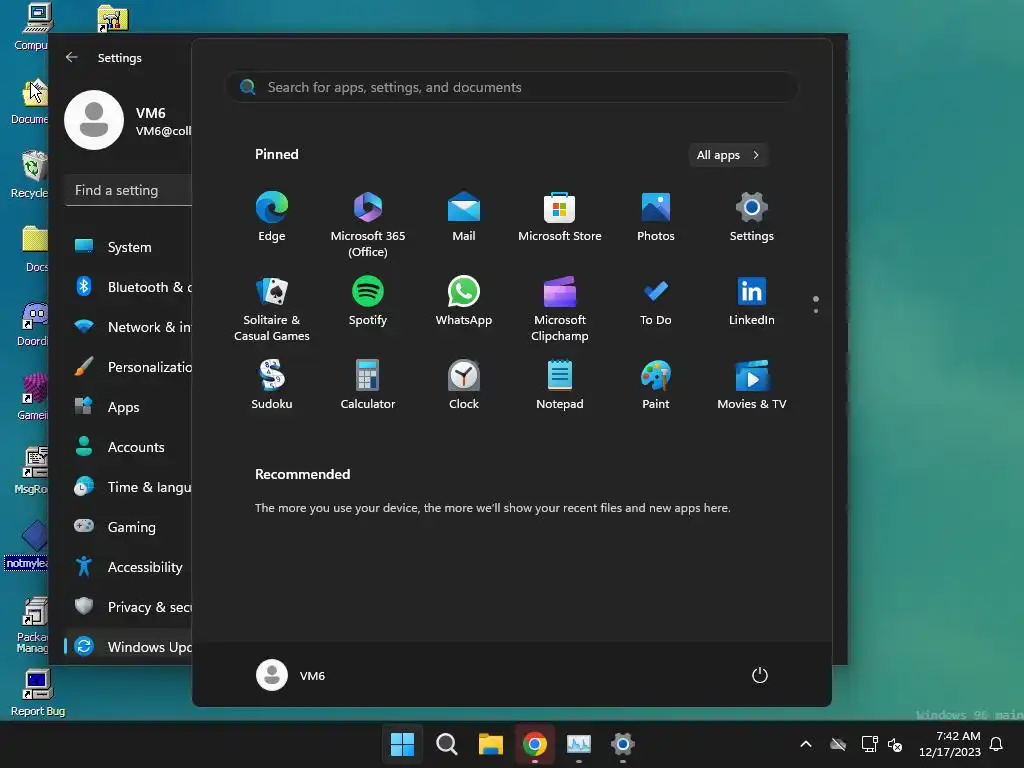This screenshot has width=1024, height=768.
Task: Switch to Settings on taskbar
Action: [623, 744]
